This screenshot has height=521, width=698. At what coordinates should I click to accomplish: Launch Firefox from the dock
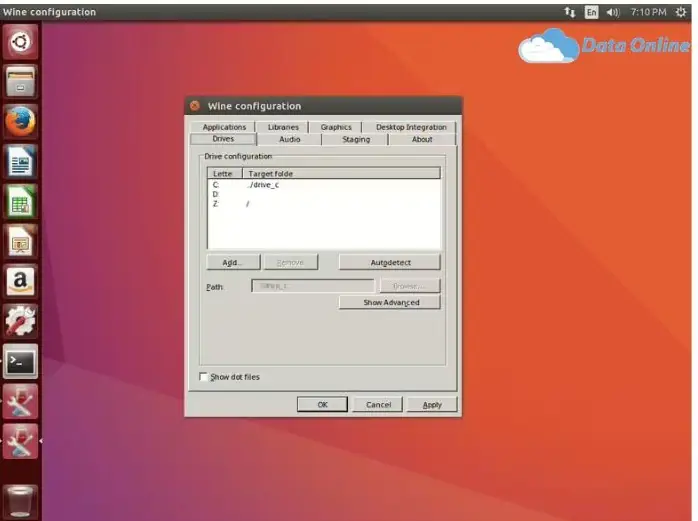pyautogui.click(x=20, y=121)
